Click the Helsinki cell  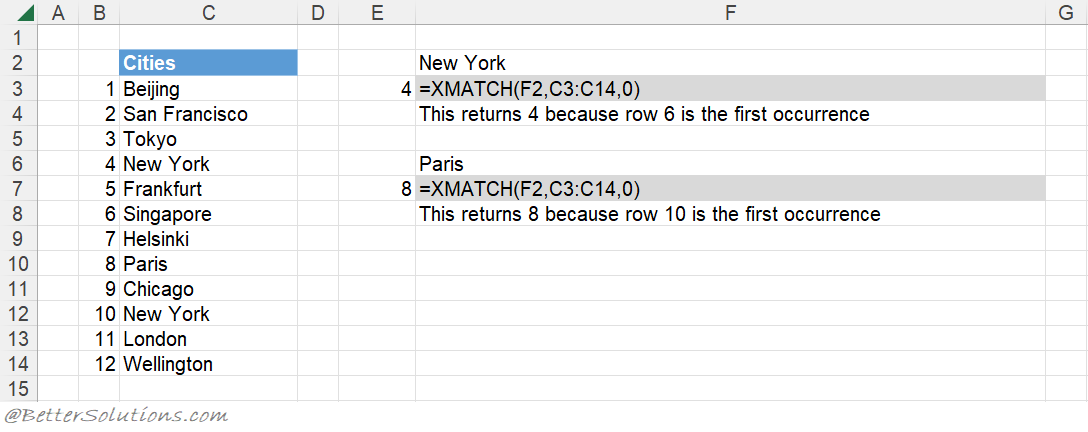point(209,239)
